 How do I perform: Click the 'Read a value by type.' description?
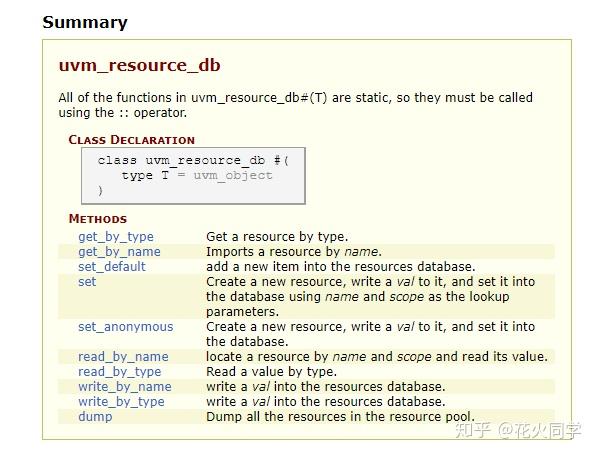click(271, 371)
